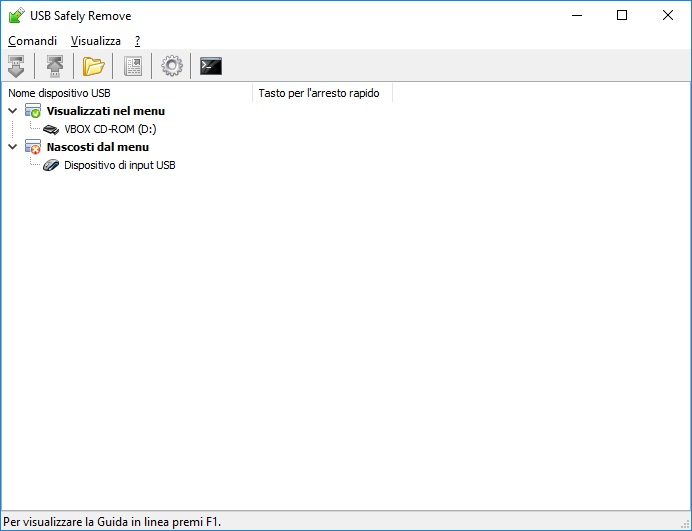Screen dimensions: 692x531
Task: Click the device properties toolbar icon
Action: pyautogui.click(x=133, y=66)
